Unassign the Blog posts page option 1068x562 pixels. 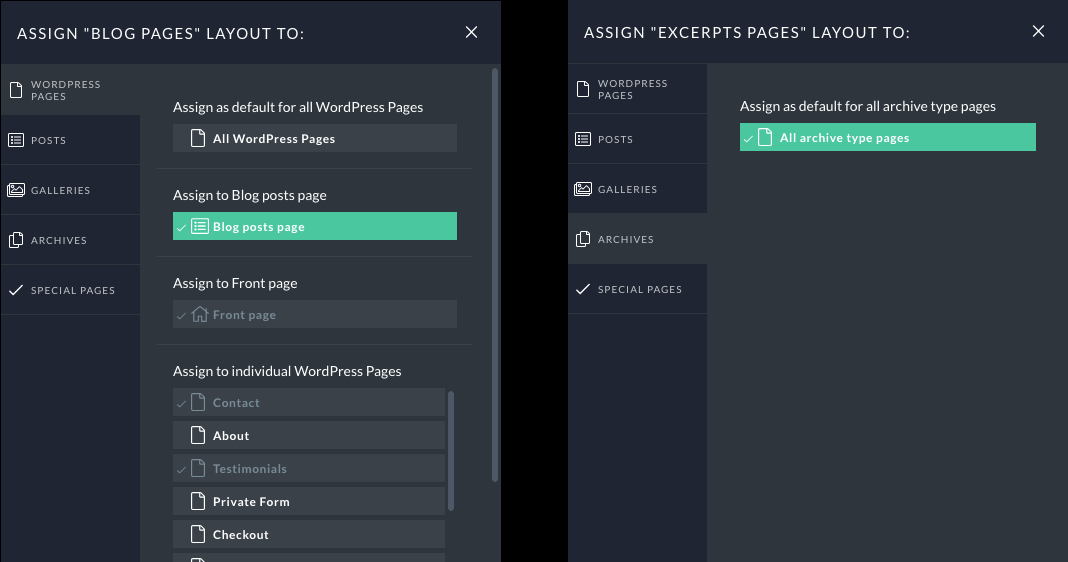pyautogui.click(x=315, y=226)
